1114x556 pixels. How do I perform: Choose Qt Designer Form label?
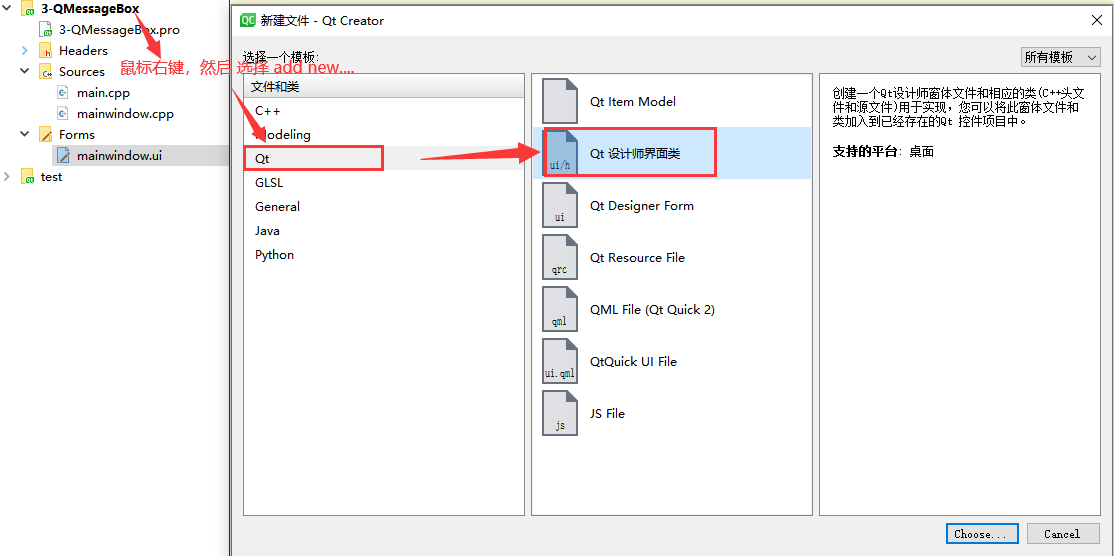pos(642,205)
